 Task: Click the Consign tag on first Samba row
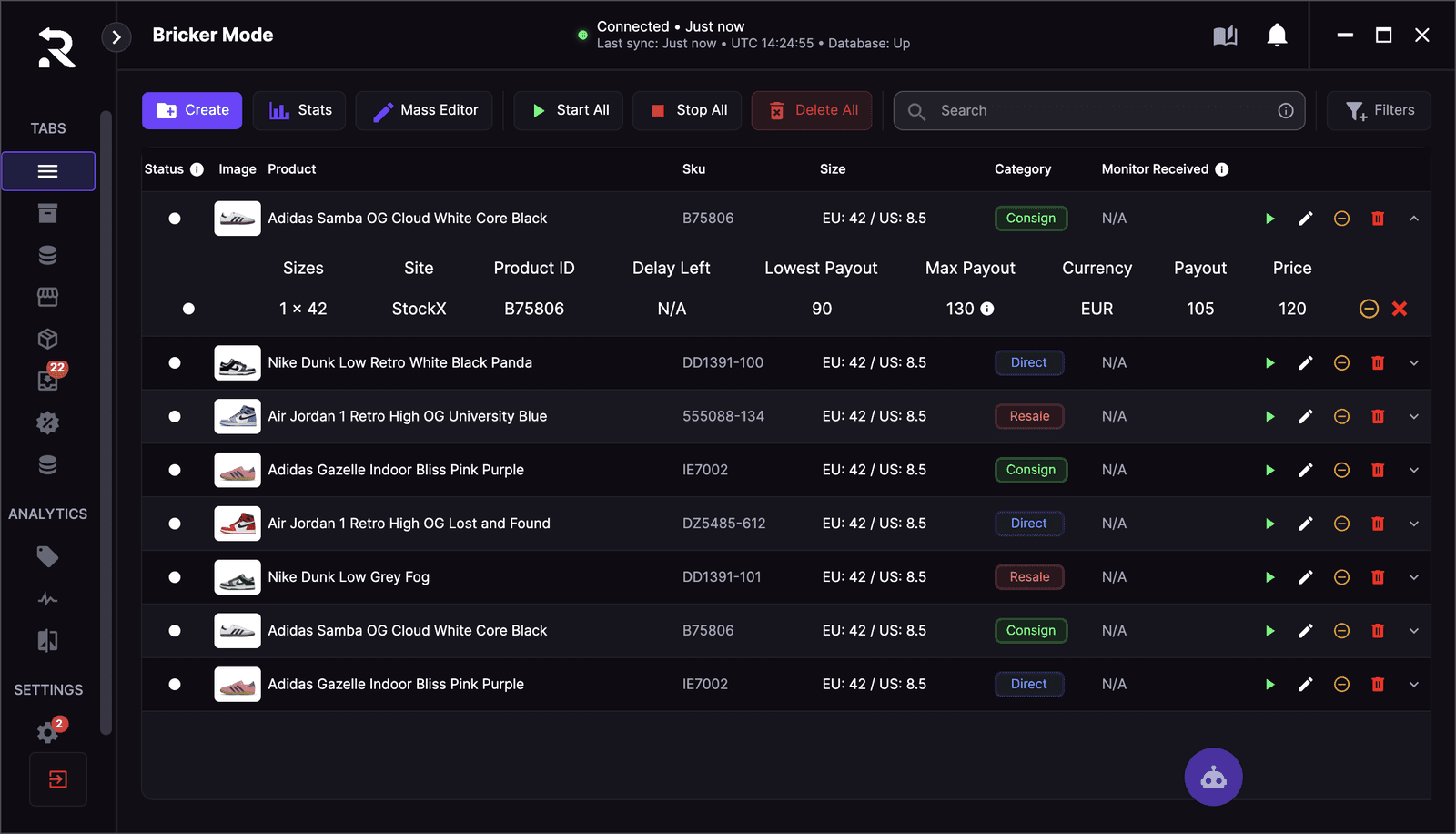click(x=1031, y=219)
